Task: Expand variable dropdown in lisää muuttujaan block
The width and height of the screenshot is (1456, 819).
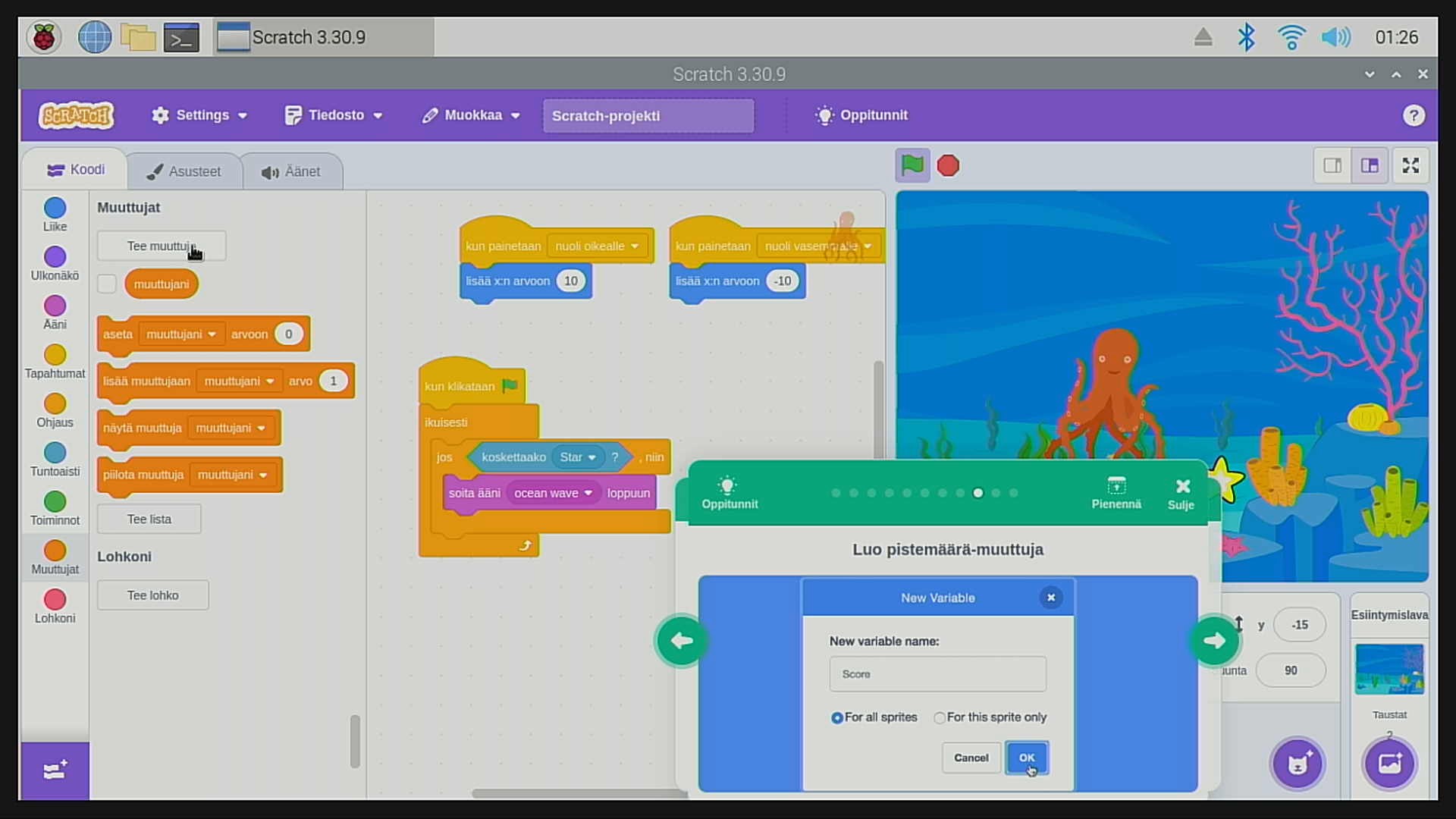Action: (240, 381)
